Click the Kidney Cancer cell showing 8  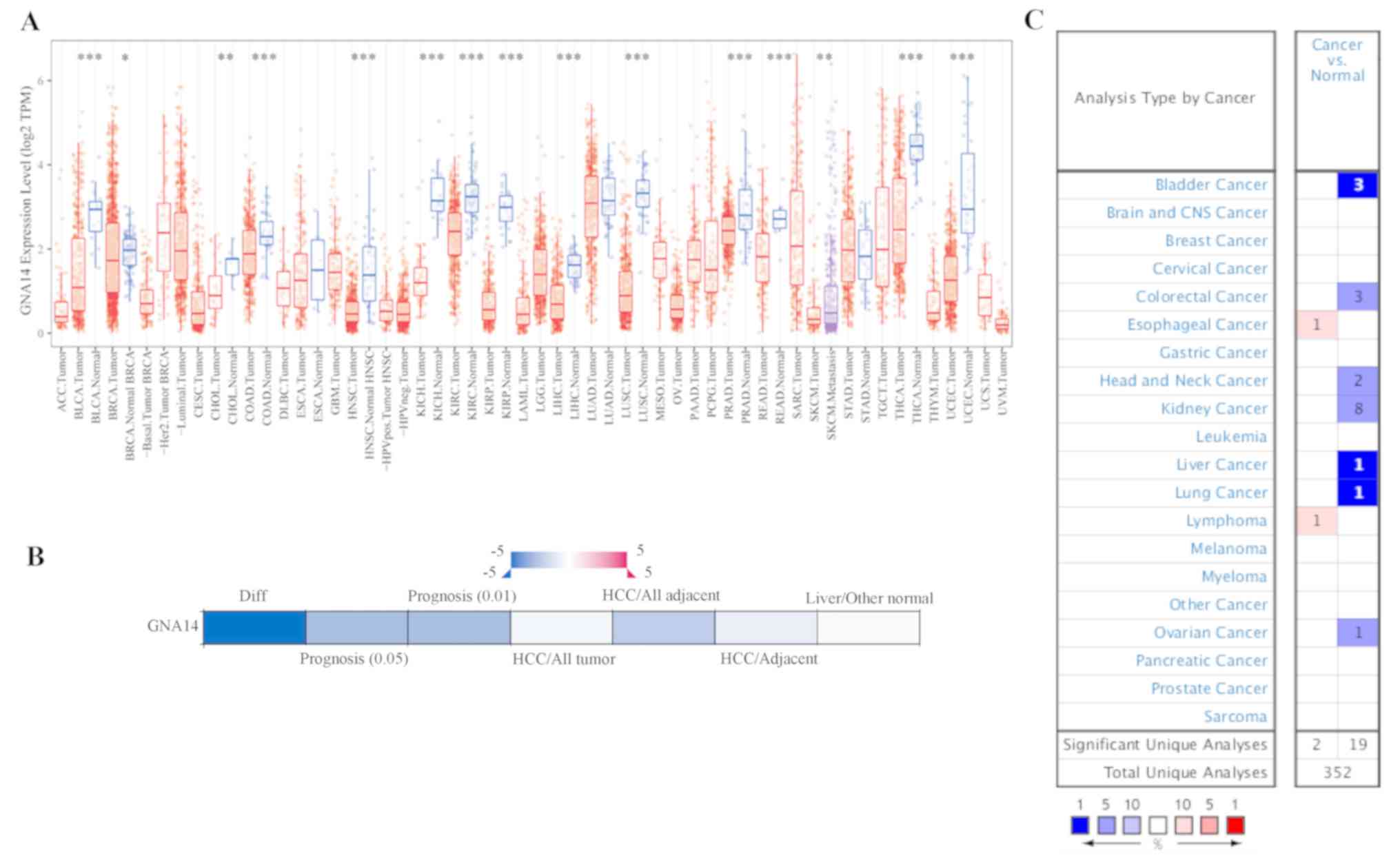[1357, 409]
